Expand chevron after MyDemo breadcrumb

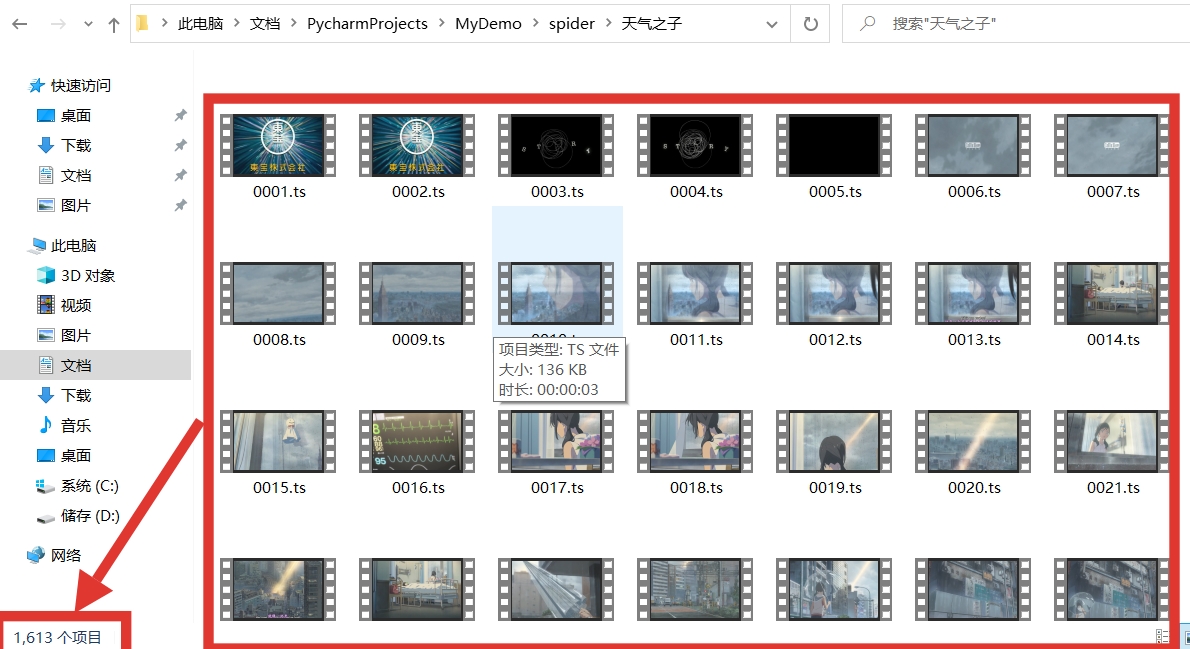[x=535, y=24]
